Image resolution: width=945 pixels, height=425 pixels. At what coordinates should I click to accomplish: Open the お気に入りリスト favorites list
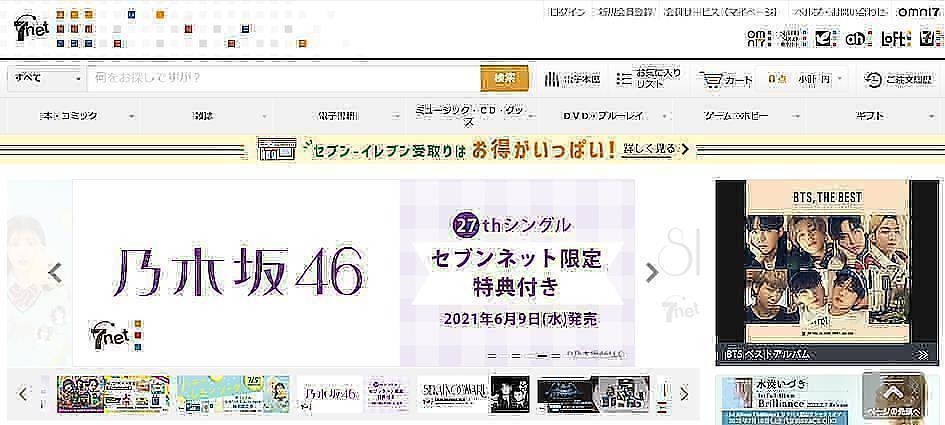(650, 79)
